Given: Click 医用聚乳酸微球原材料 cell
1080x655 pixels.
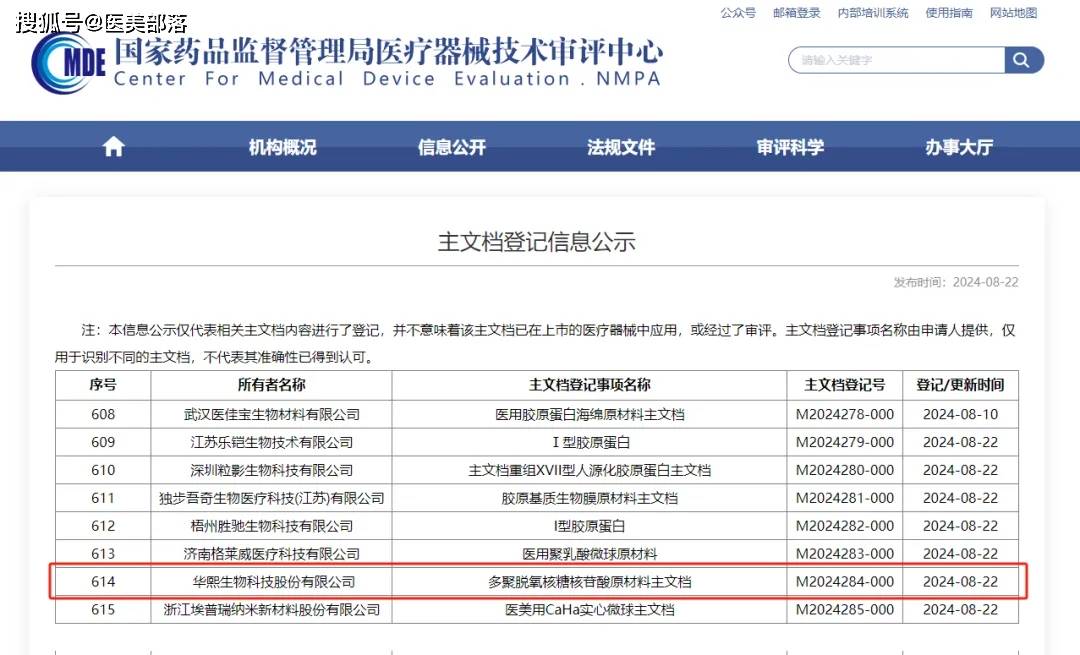Looking at the screenshot, I should coord(590,554).
